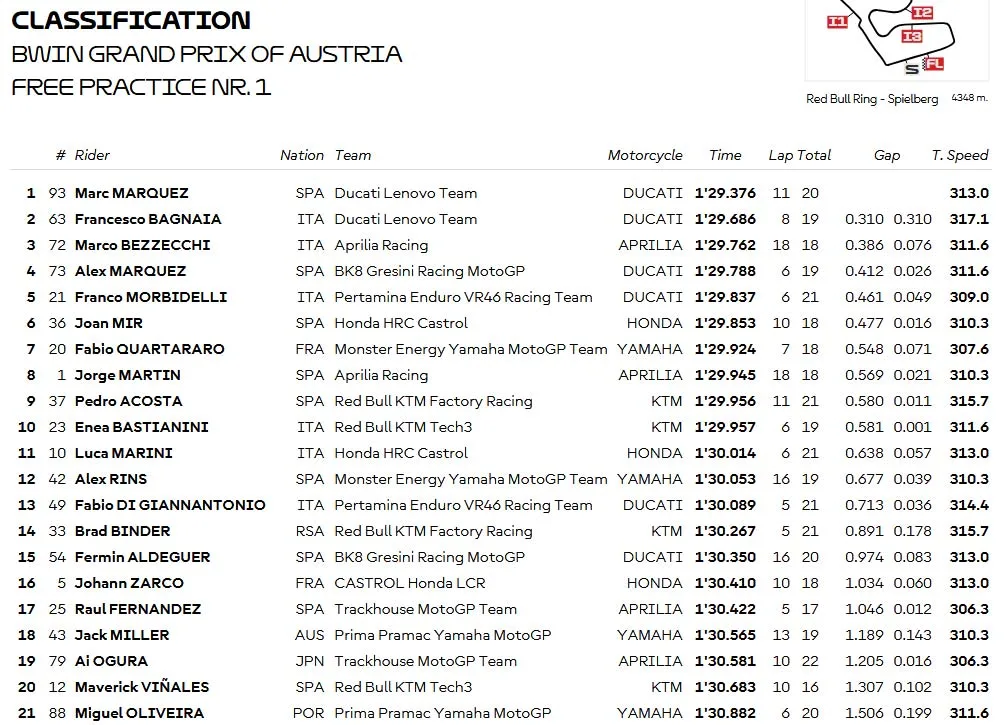Screen dimensions: 1008x725
Task: Click the Red Bull Ring circuit map
Action: click(x=897, y=40)
